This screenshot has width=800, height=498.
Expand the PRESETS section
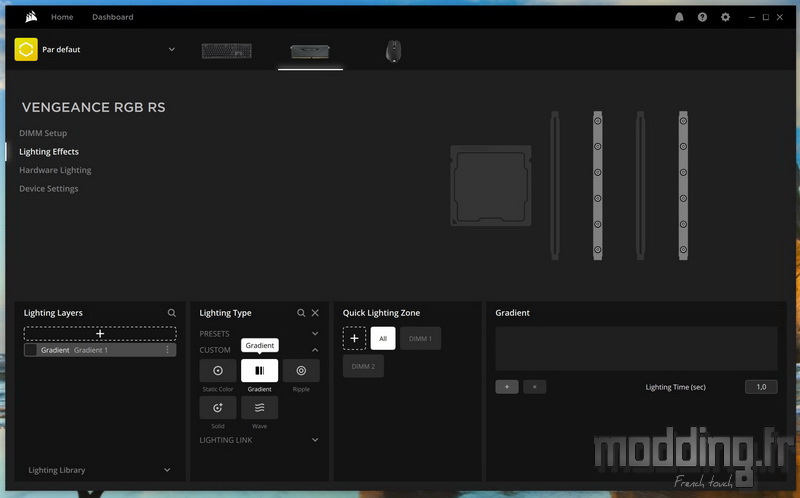point(315,334)
